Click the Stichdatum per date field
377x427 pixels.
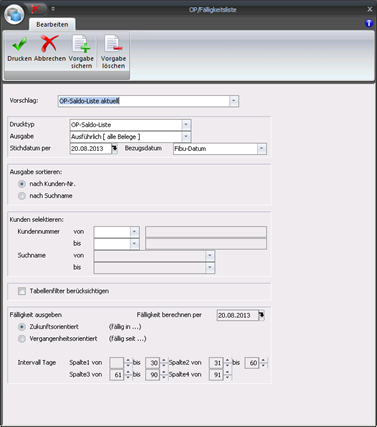pos(91,149)
